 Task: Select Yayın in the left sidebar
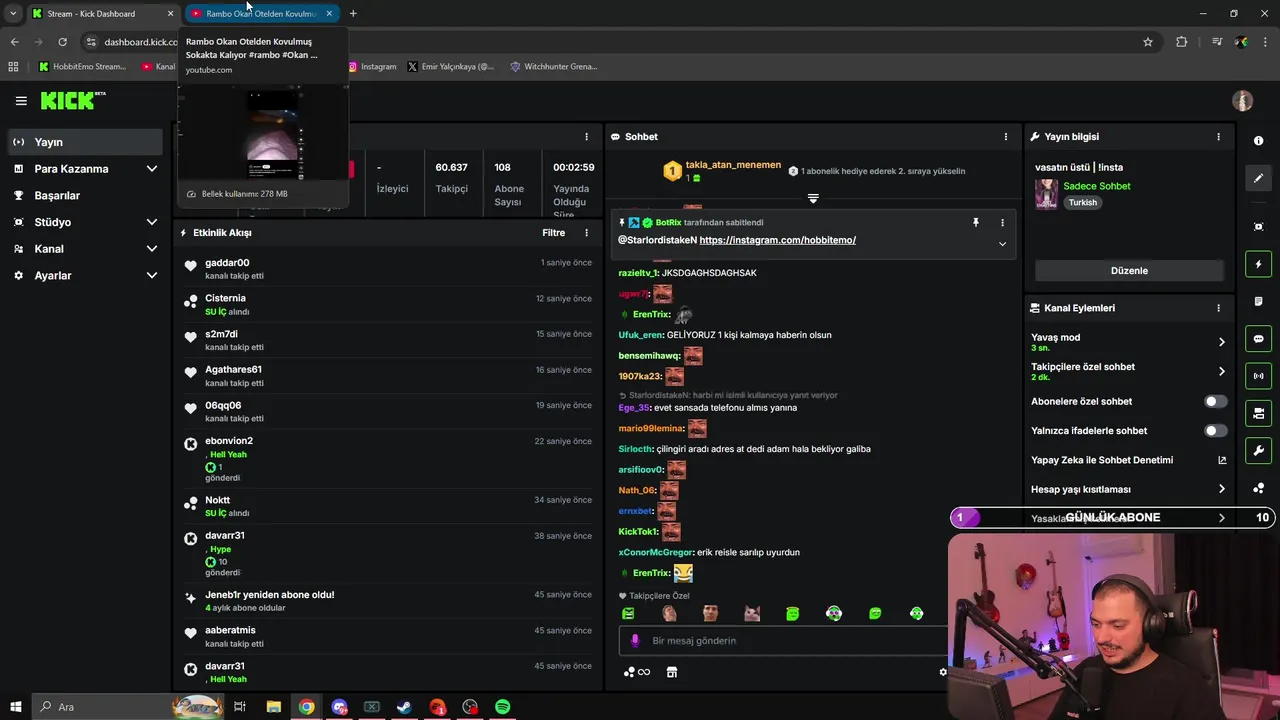pos(86,142)
